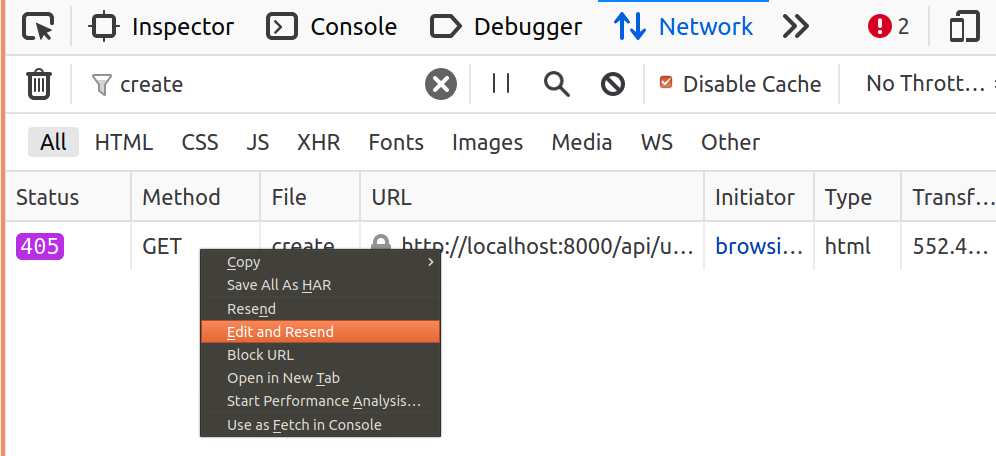Viewport: 996px width, 456px height.
Task: Expand the Copy submenu
Action: coord(320,262)
